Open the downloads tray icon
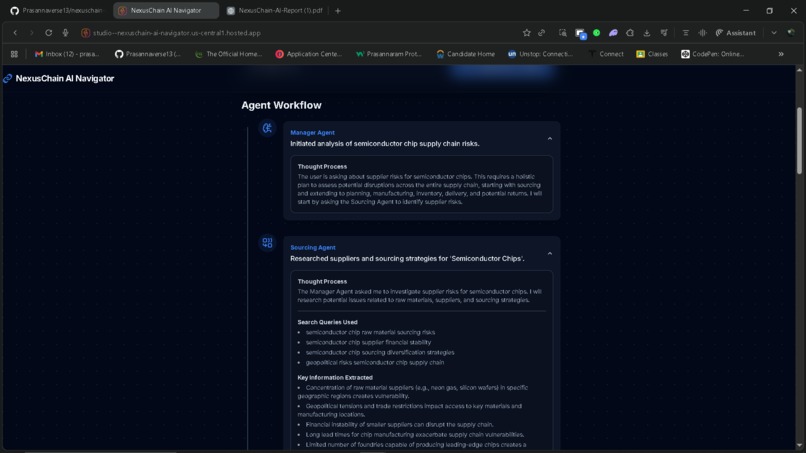The image size is (806, 453). pyautogui.click(x=647, y=33)
